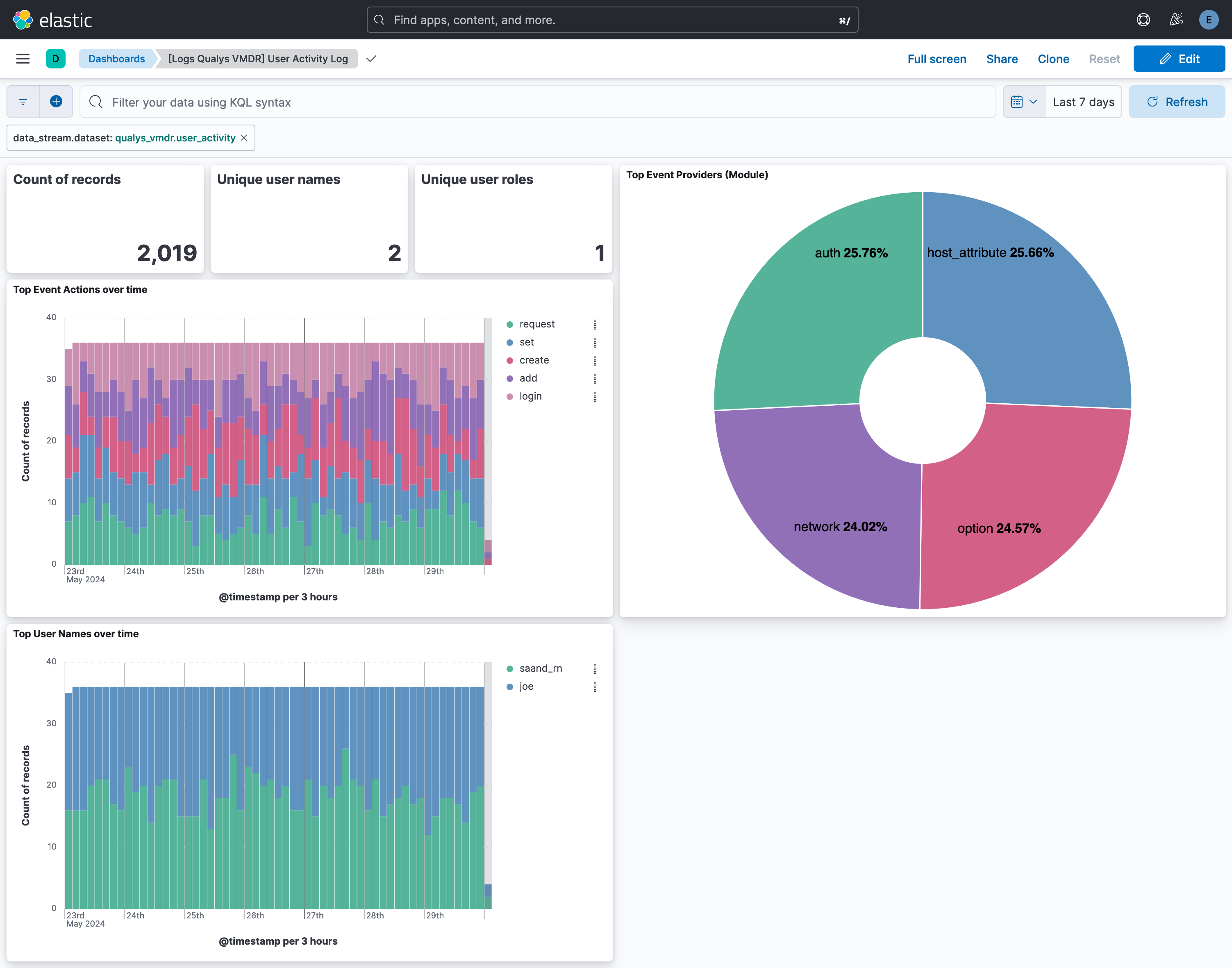Image resolution: width=1232 pixels, height=968 pixels.
Task: Click the what's new announcements icon
Action: click(x=1176, y=19)
